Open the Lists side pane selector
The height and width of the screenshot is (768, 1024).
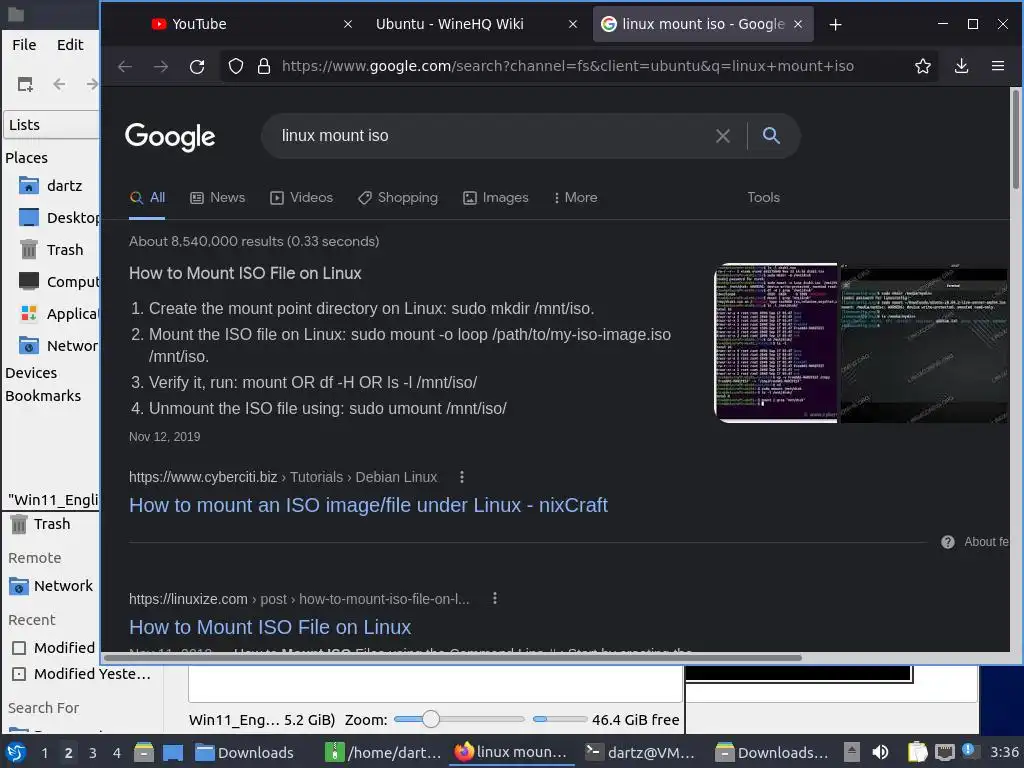point(52,125)
